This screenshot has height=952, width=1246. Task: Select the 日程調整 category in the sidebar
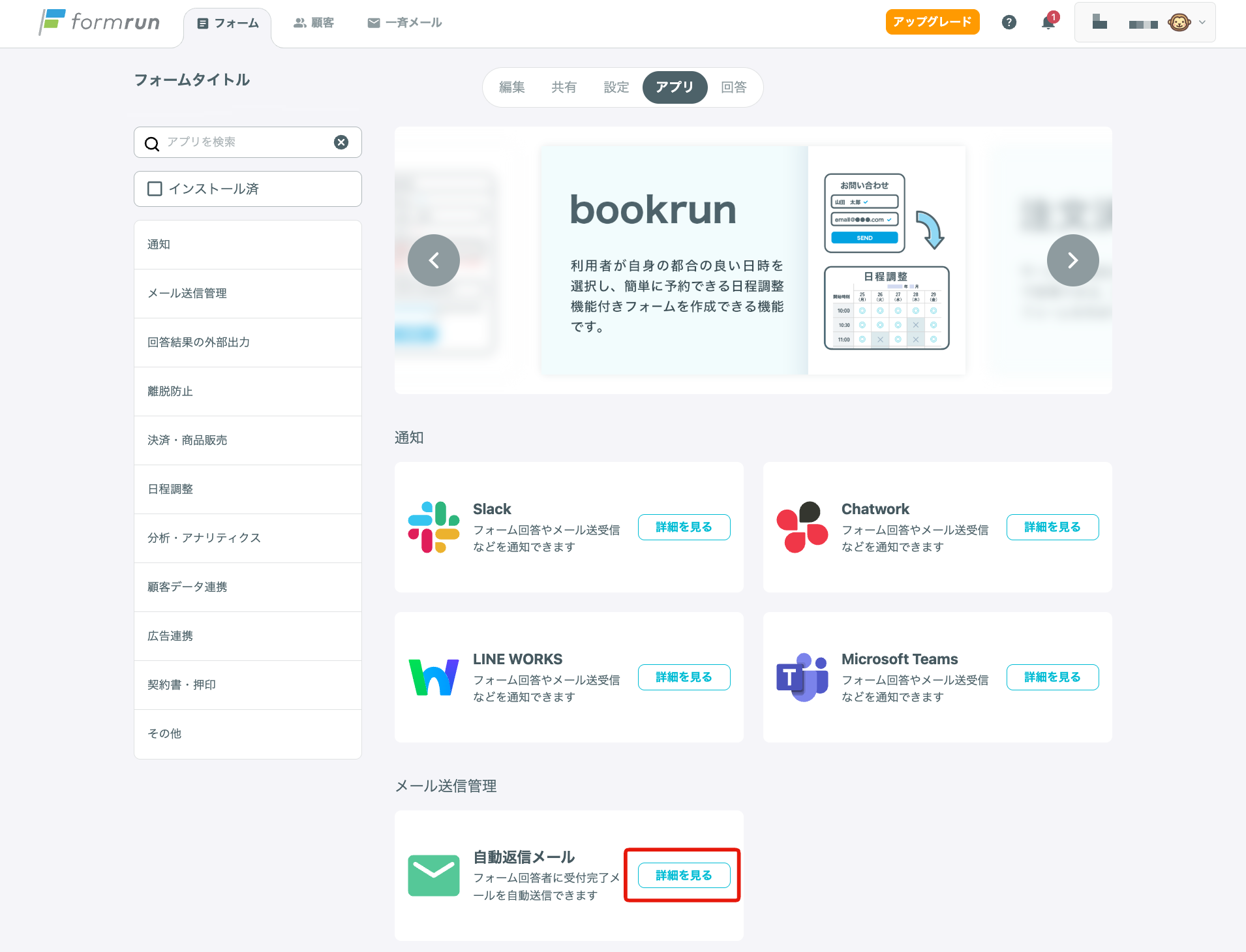(x=248, y=489)
